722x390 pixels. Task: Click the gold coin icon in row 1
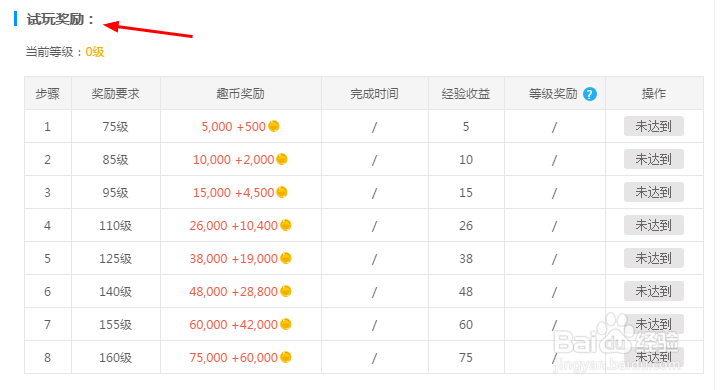pos(274,126)
